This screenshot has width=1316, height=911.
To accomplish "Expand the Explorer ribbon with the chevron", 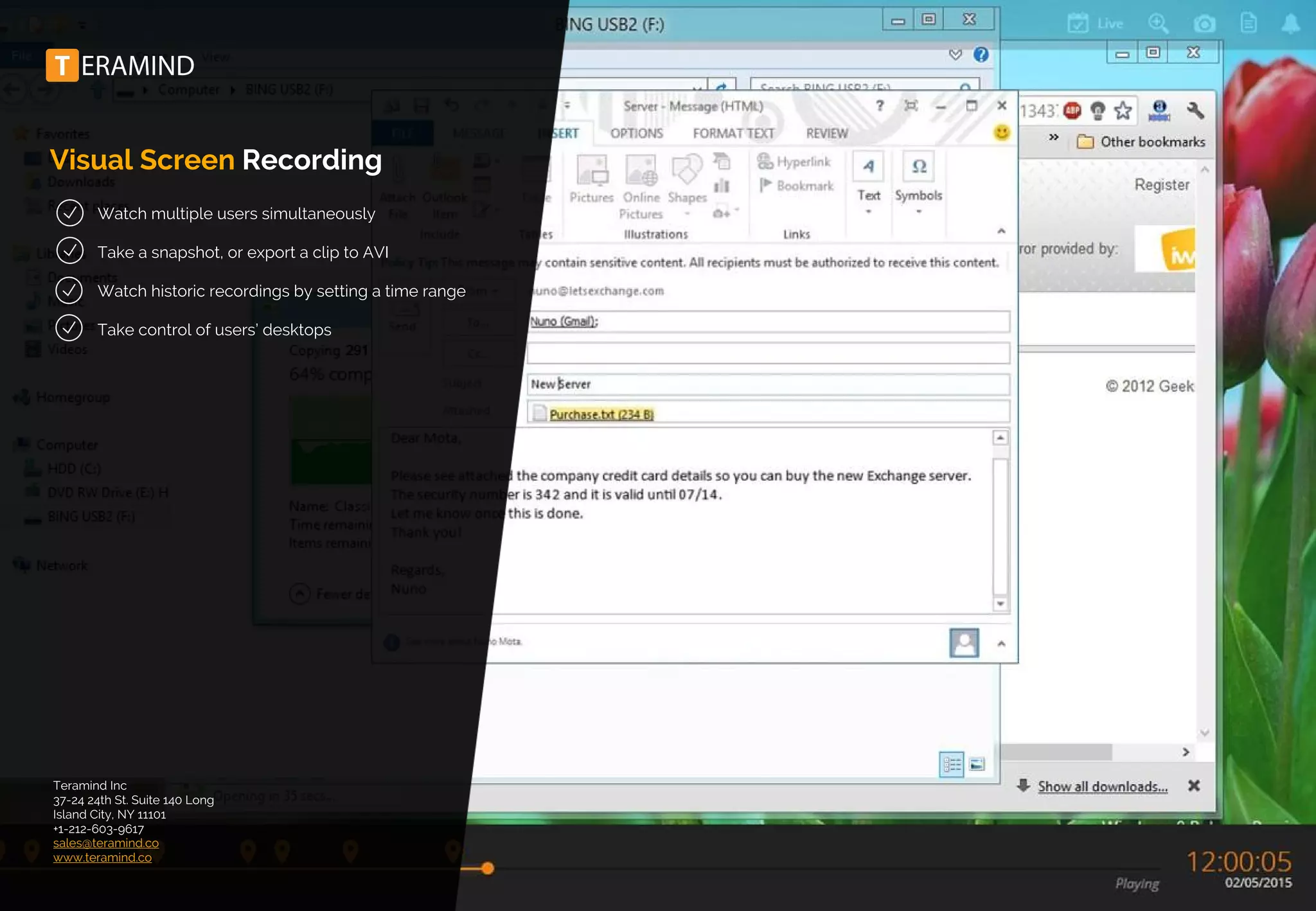I will pos(956,55).
